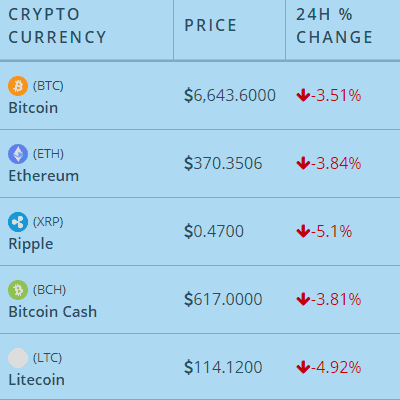
Task: Select the $370.3506 Ethereum price
Action: point(223,164)
